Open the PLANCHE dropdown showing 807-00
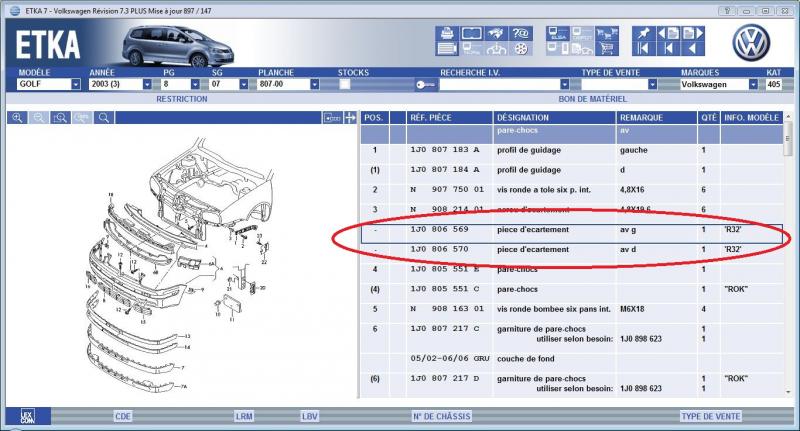 point(315,84)
